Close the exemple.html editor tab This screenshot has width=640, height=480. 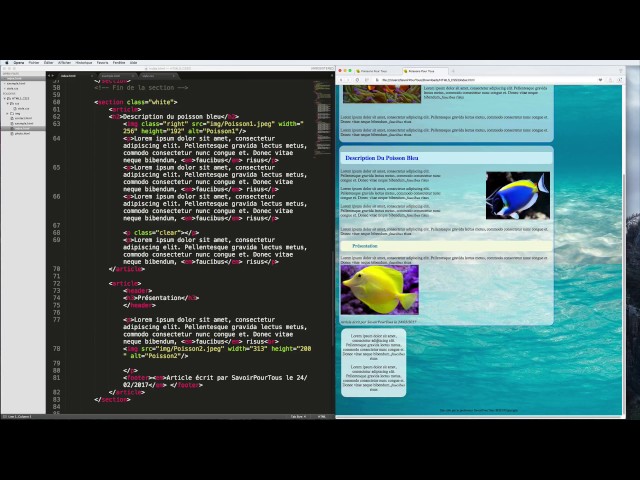[x=133, y=76]
